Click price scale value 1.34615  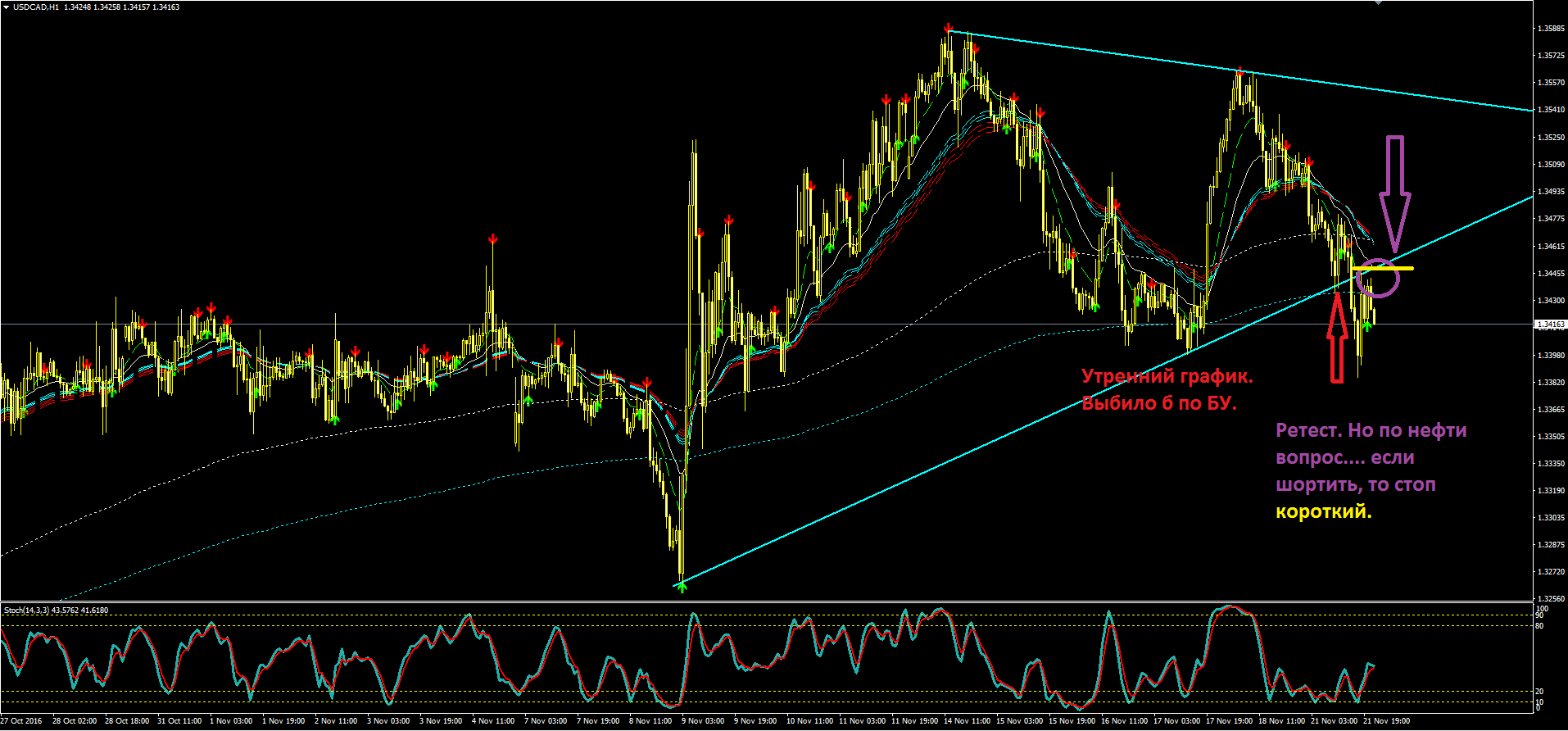(x=1550, y=247)
